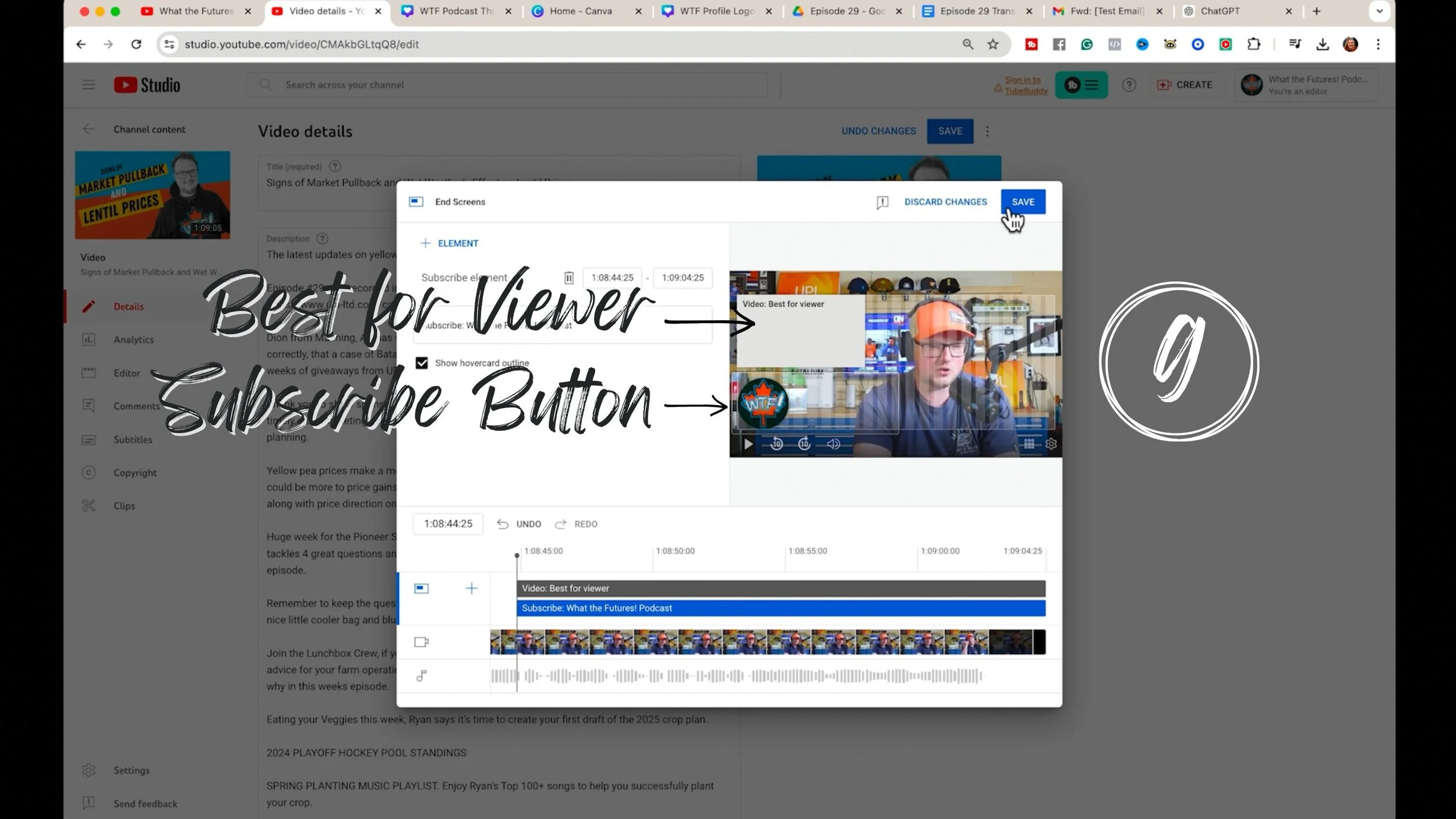Click the Video details Save button
Screen dimensions: 1456x819
pyautogui.click(x=950, y=131)
